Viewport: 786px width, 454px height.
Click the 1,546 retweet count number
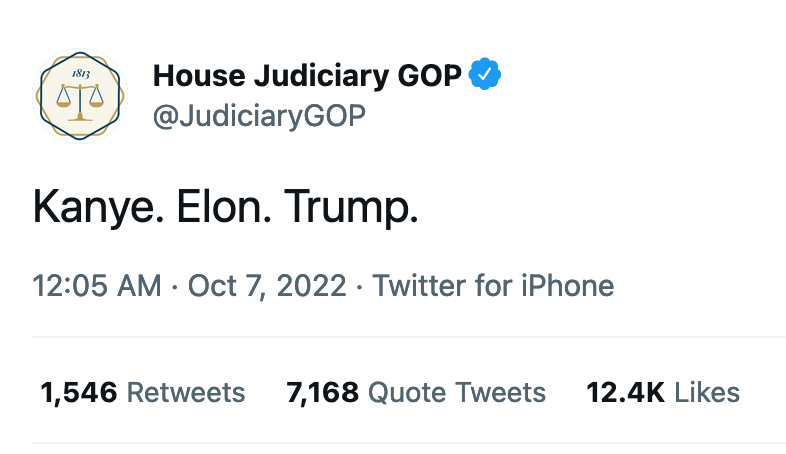click(79, 392)
